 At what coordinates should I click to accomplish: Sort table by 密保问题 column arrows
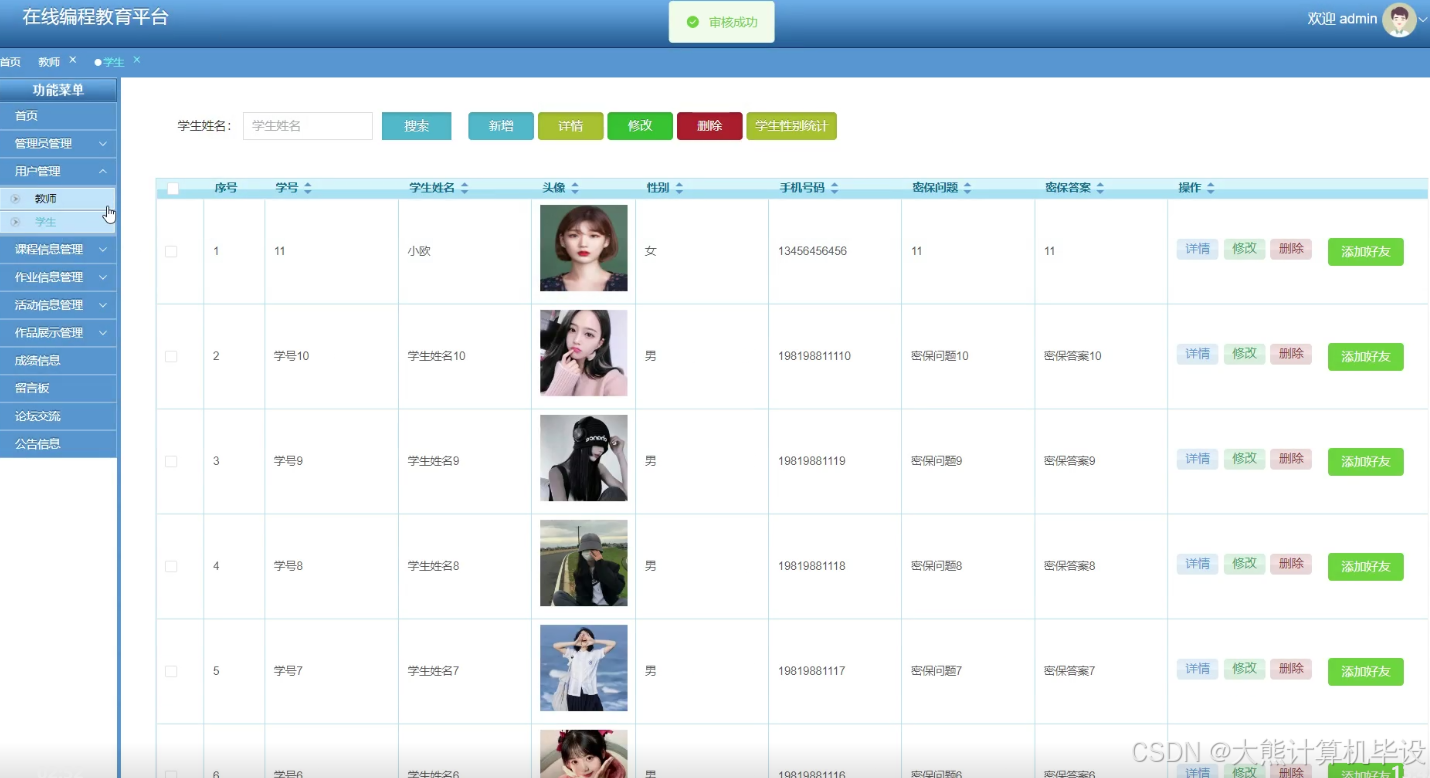[967, 188]
